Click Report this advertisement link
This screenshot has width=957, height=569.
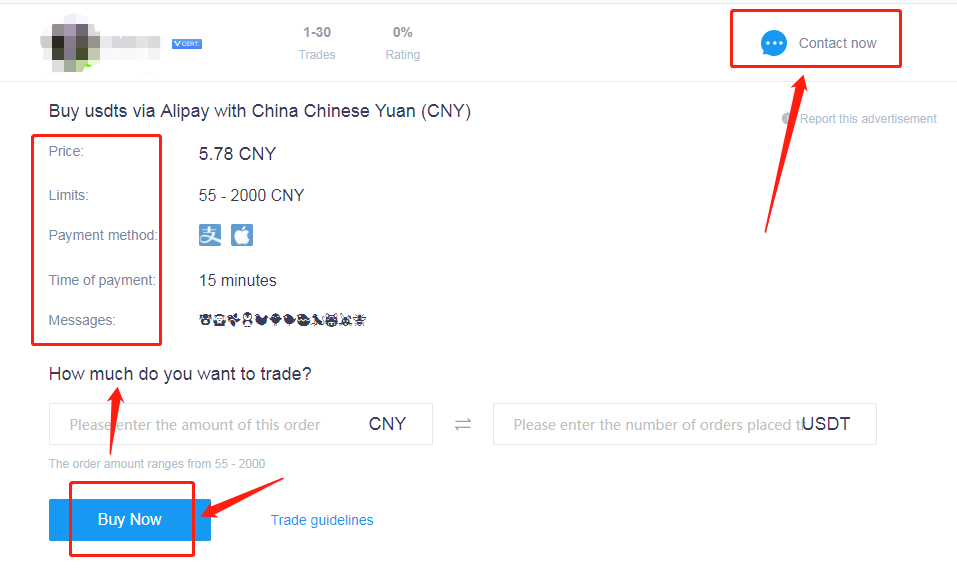point(868,118)
